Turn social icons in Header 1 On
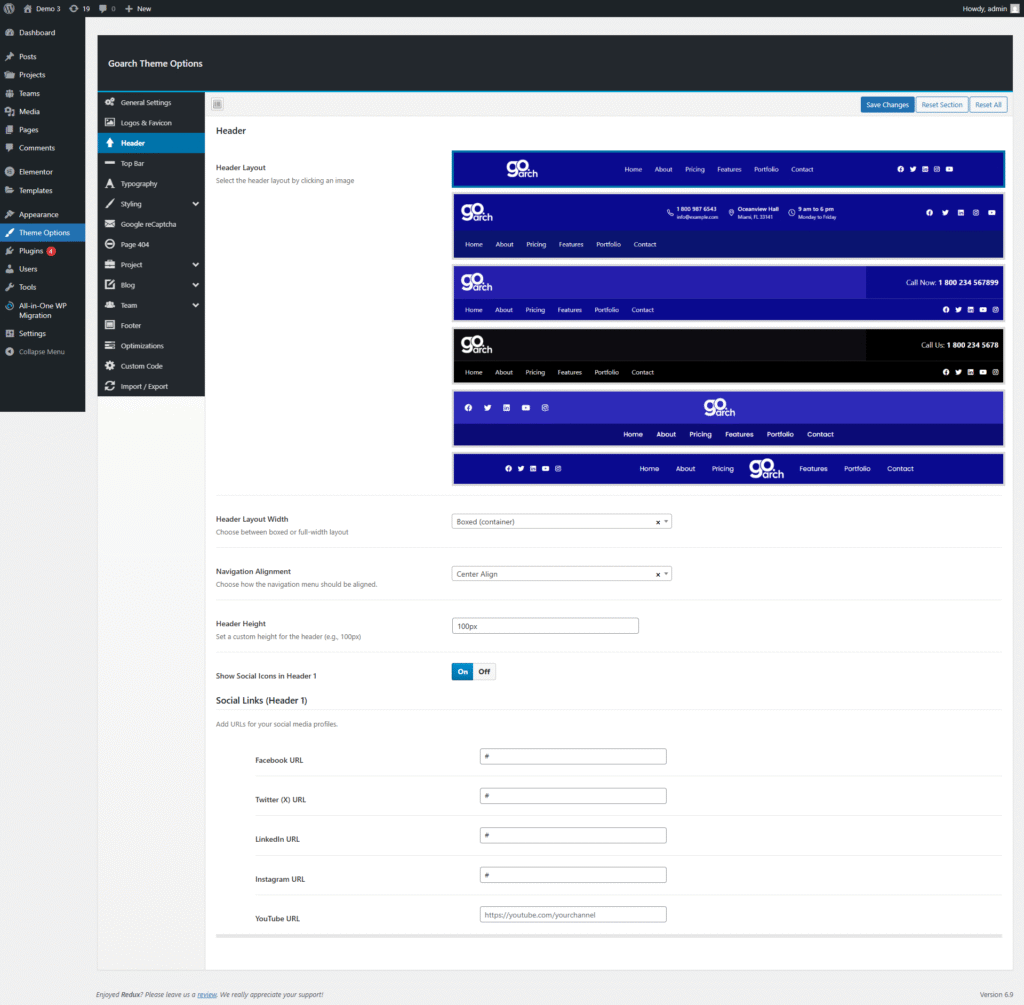 [462, 671]
